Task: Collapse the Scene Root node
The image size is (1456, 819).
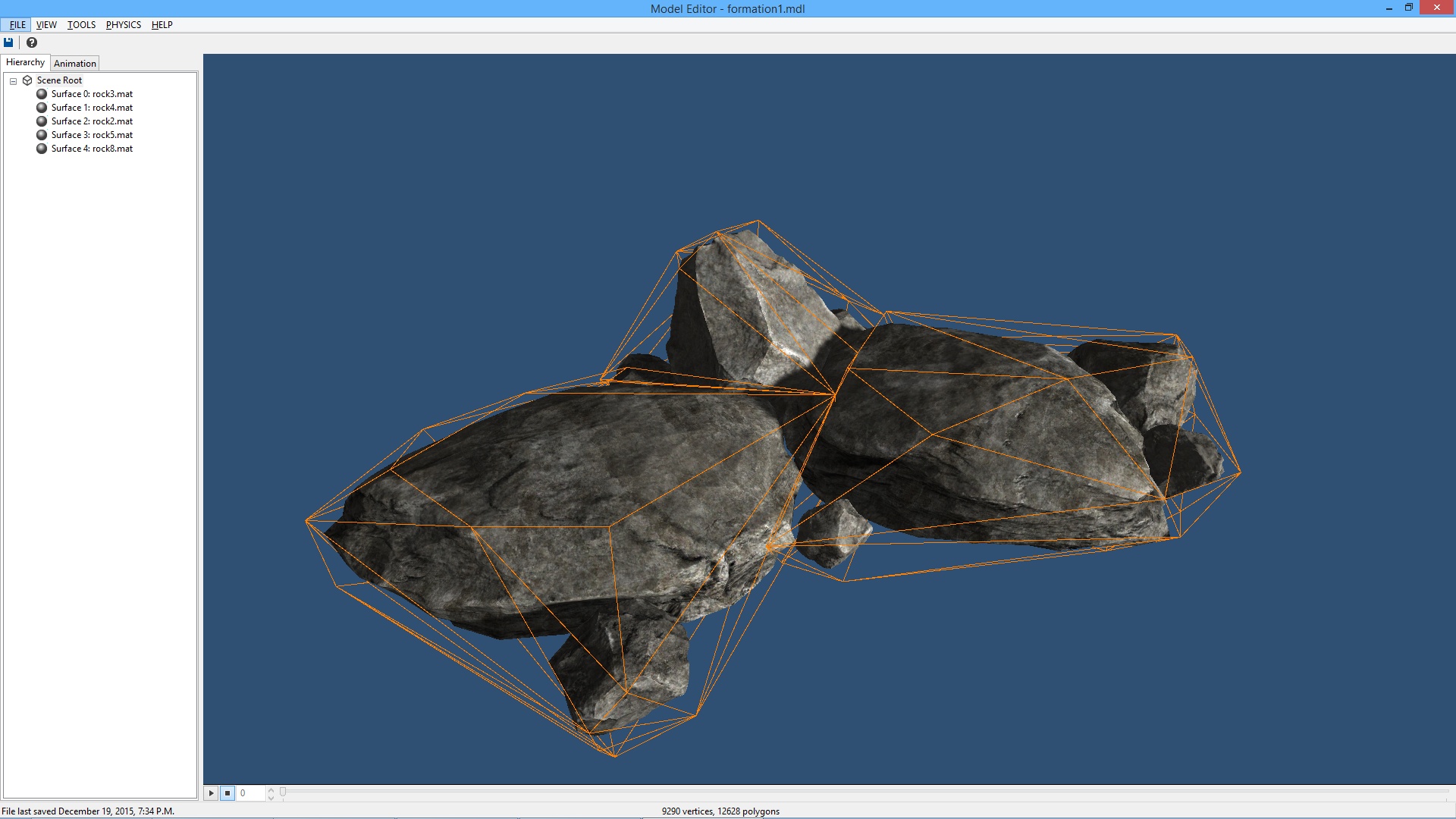Action: (x=14, y=80)
